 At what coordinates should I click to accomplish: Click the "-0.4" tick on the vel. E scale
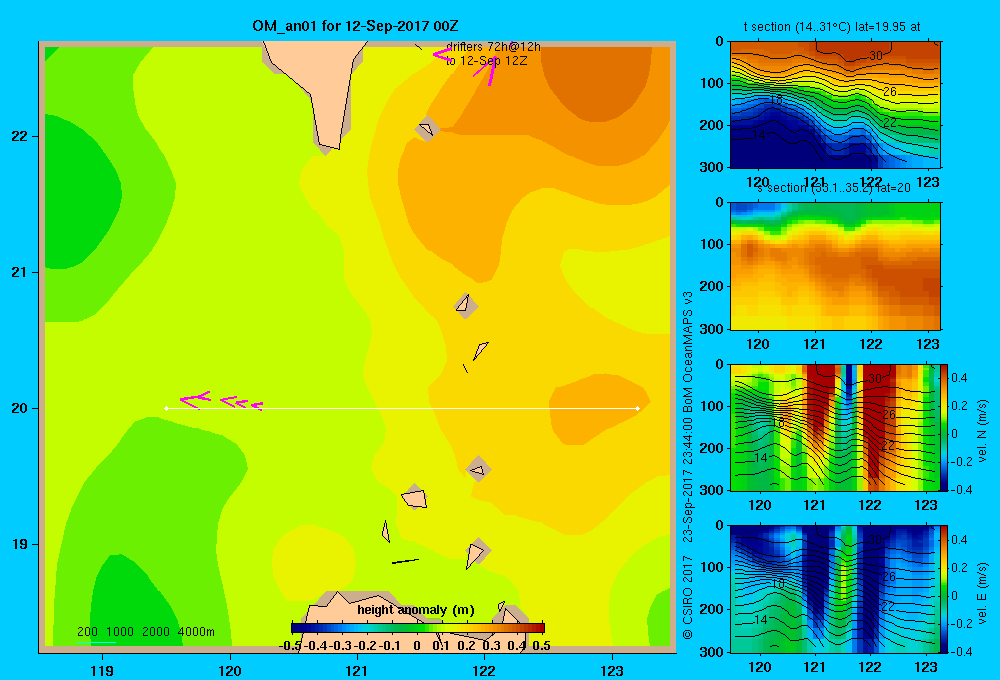tap(959, 651)
